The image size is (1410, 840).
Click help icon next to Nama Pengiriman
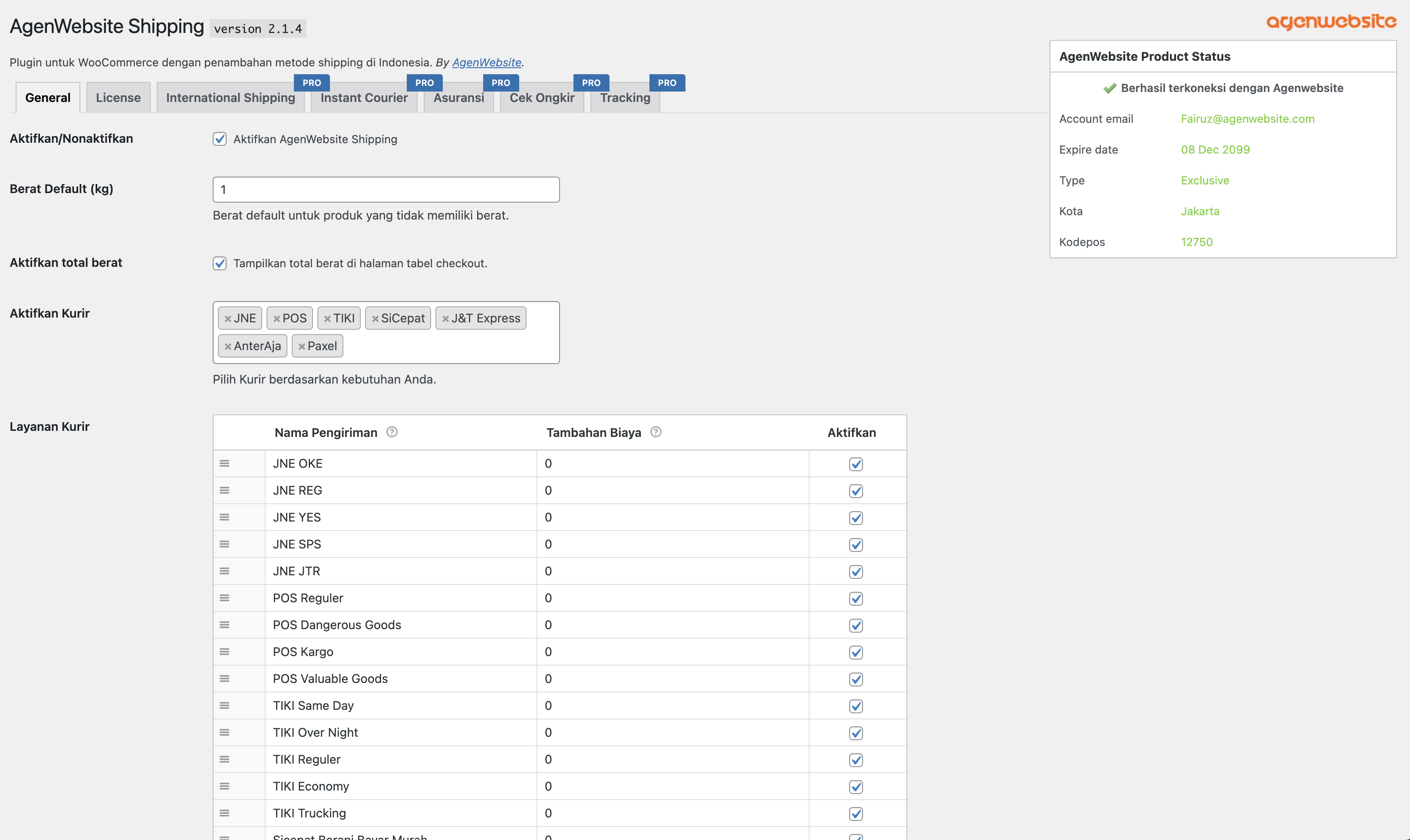click(x=392, y=432)
